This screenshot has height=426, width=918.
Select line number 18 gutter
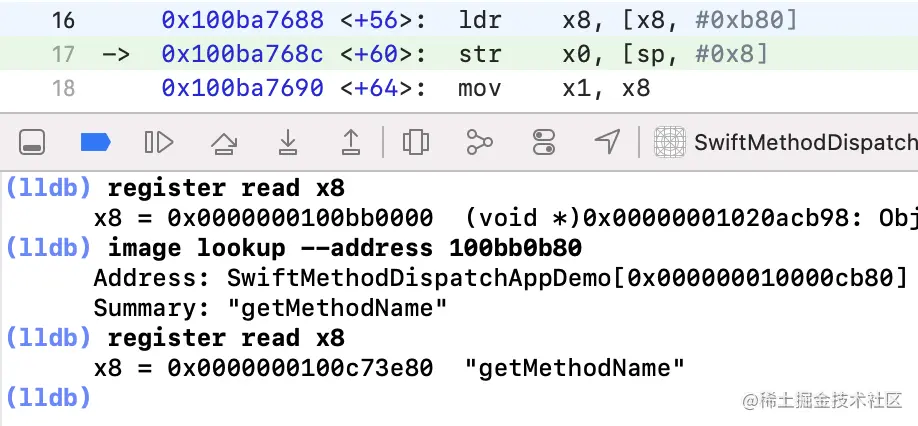tap(63, 88)
